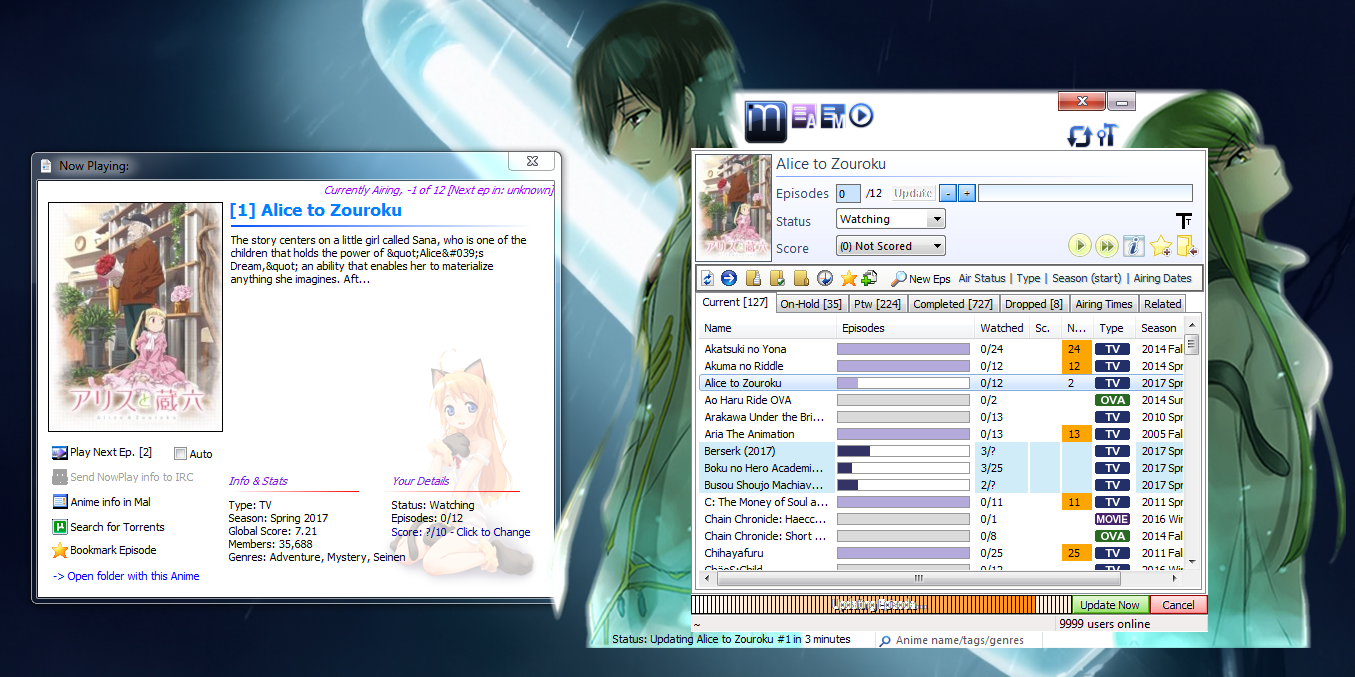Open the On-Hold [35] tab

810,304
